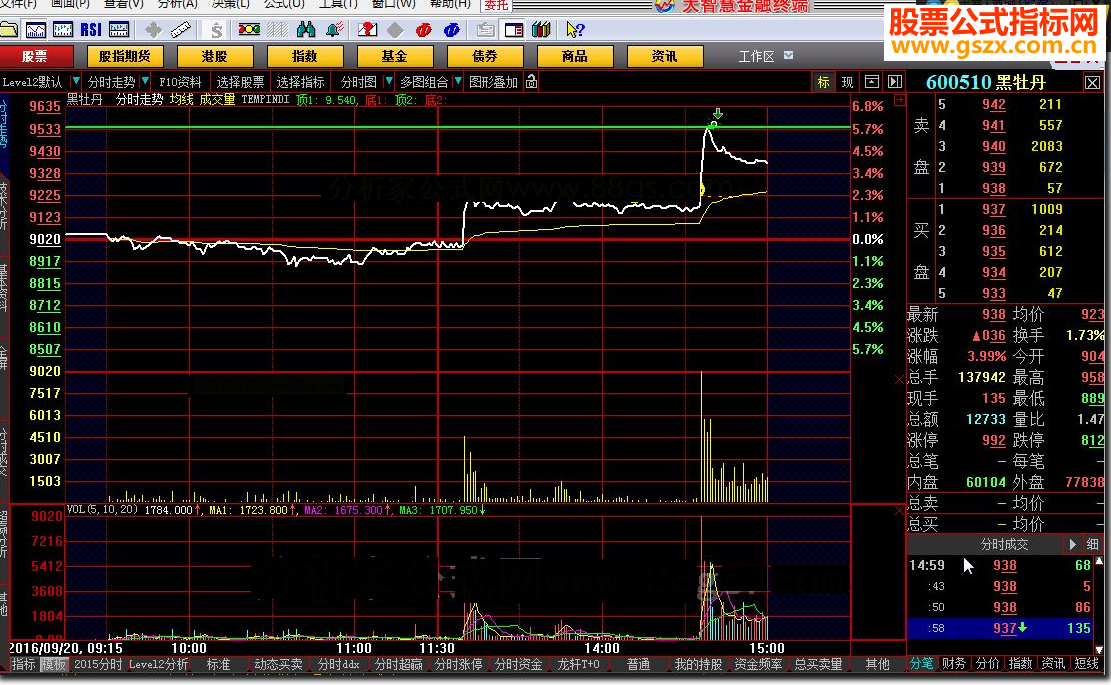This screenshot has height=685, width=1111.
Task: Click the binoculars search icon
Action: click(x=306, y=30)
